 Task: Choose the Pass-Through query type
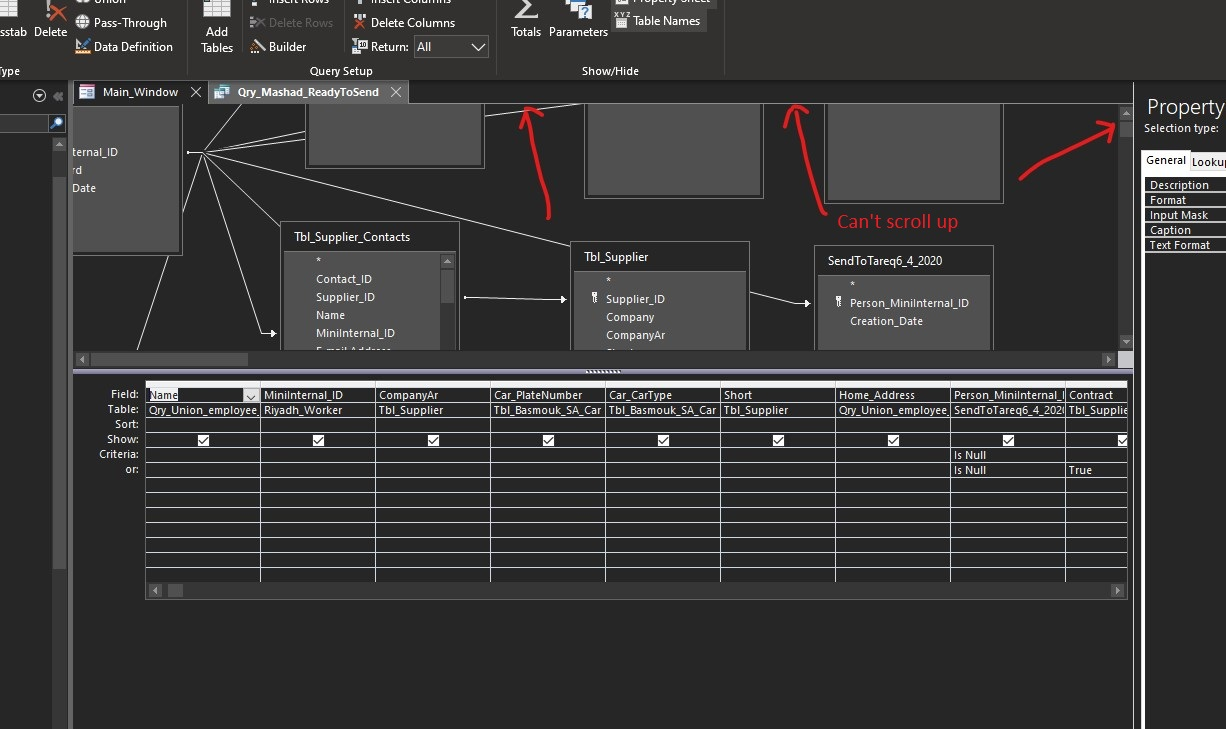tap(120, 23)
